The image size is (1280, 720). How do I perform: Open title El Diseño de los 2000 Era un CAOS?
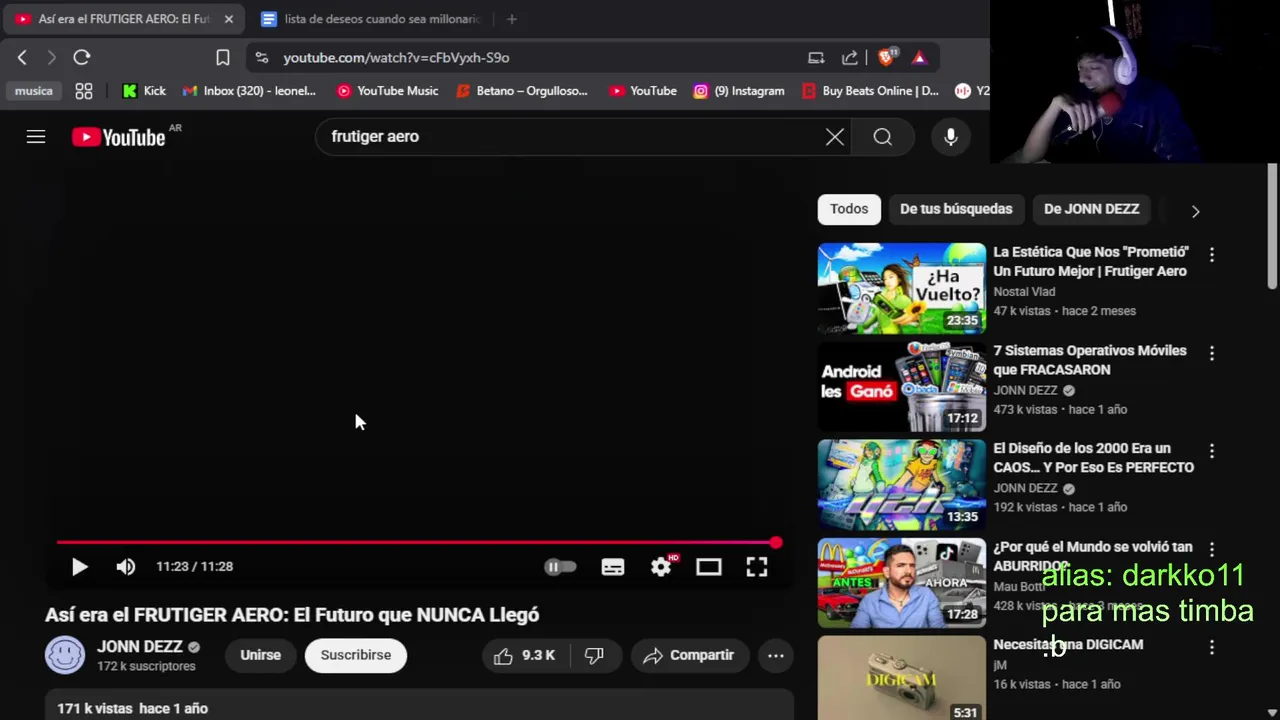pos(1093,458)
